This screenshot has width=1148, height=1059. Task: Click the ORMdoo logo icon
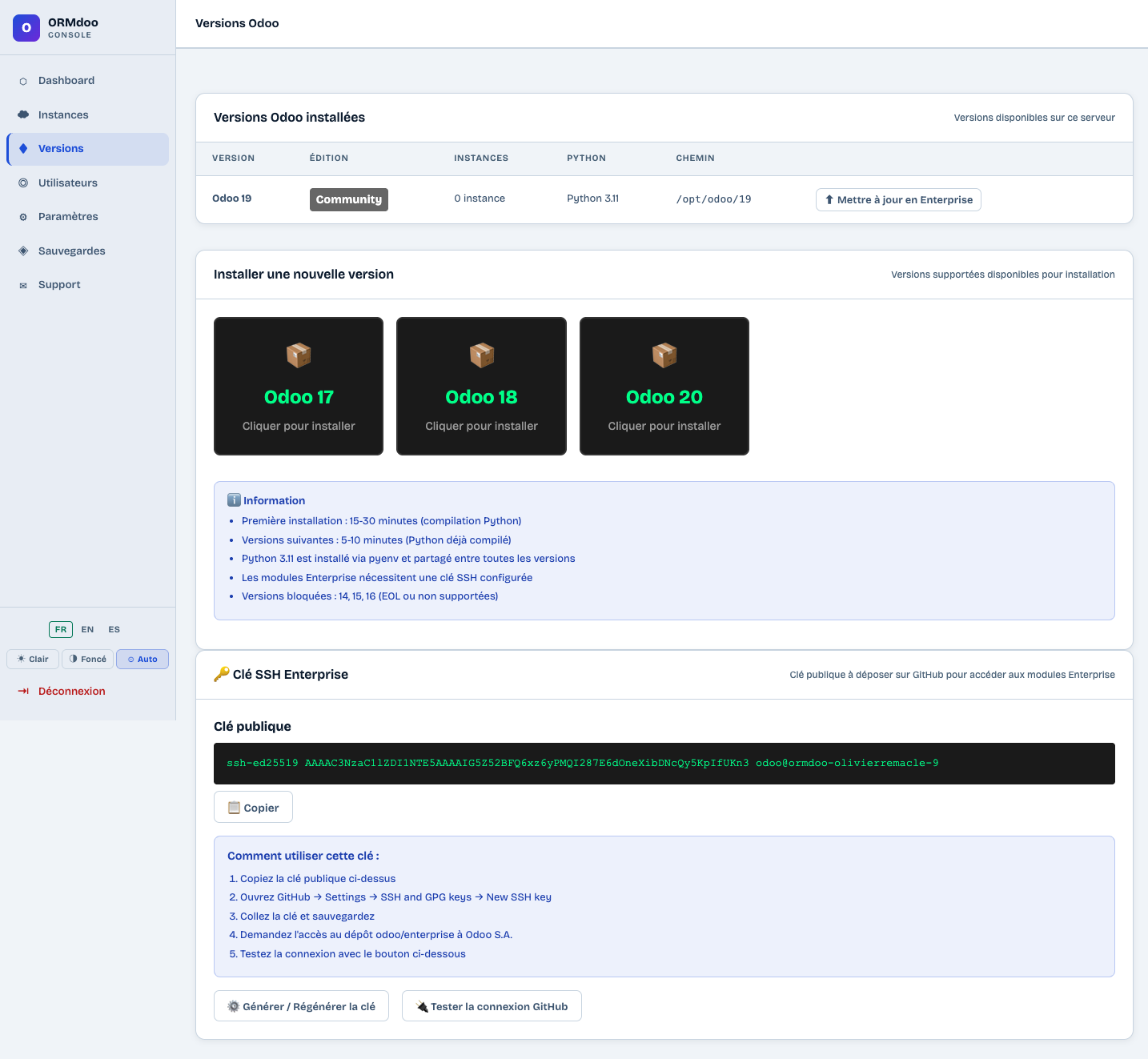(26, 27)
